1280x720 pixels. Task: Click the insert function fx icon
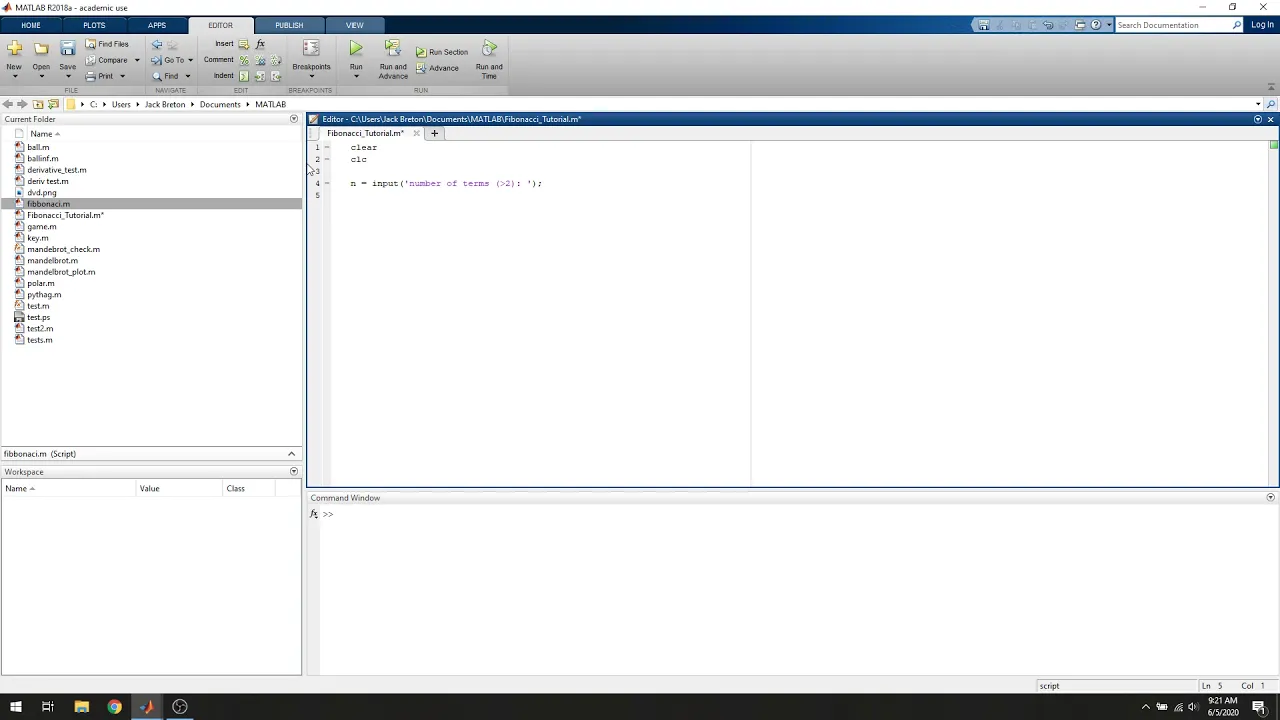(260, 44)
